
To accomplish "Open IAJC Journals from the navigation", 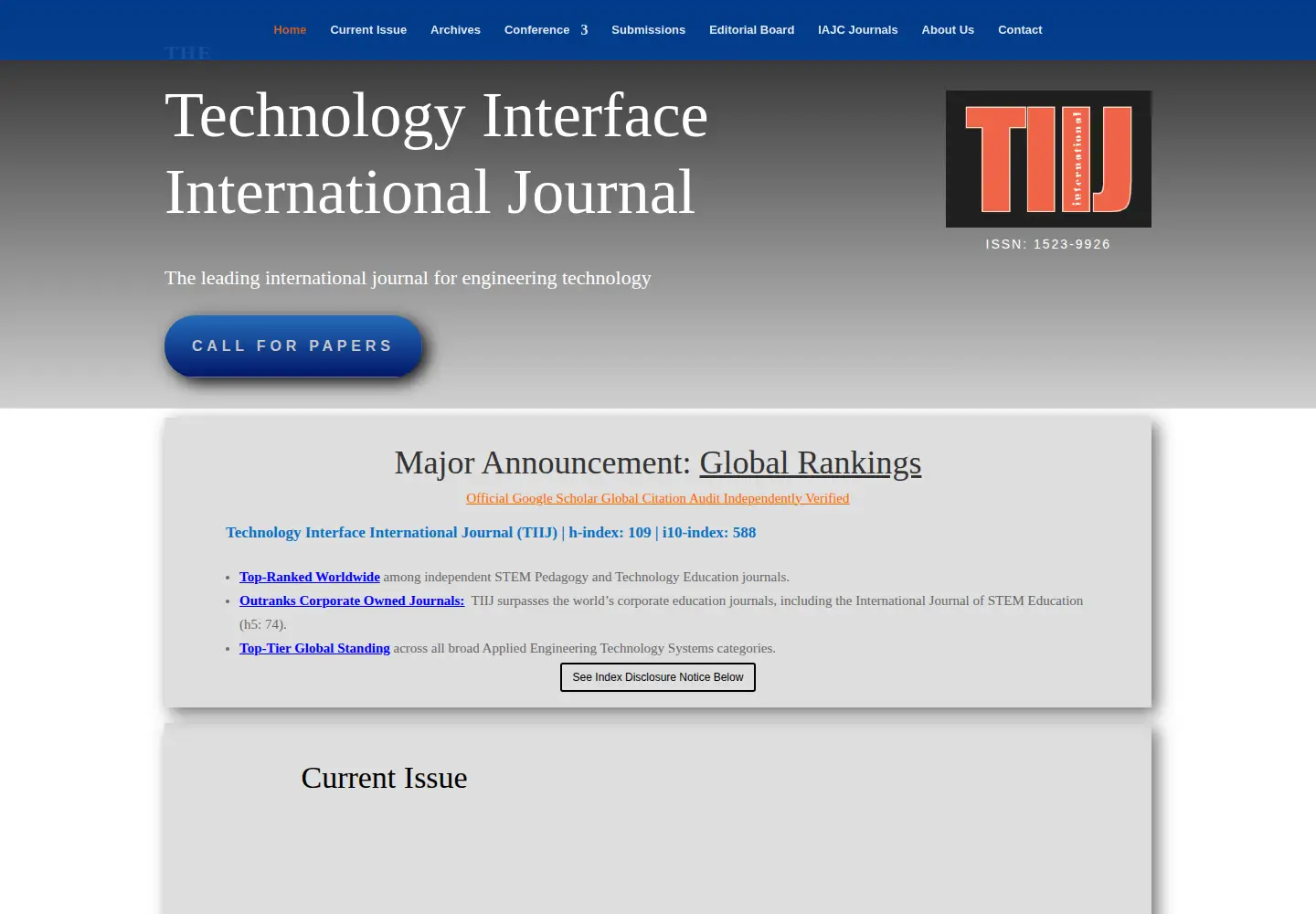I will [x=857, y=30].
